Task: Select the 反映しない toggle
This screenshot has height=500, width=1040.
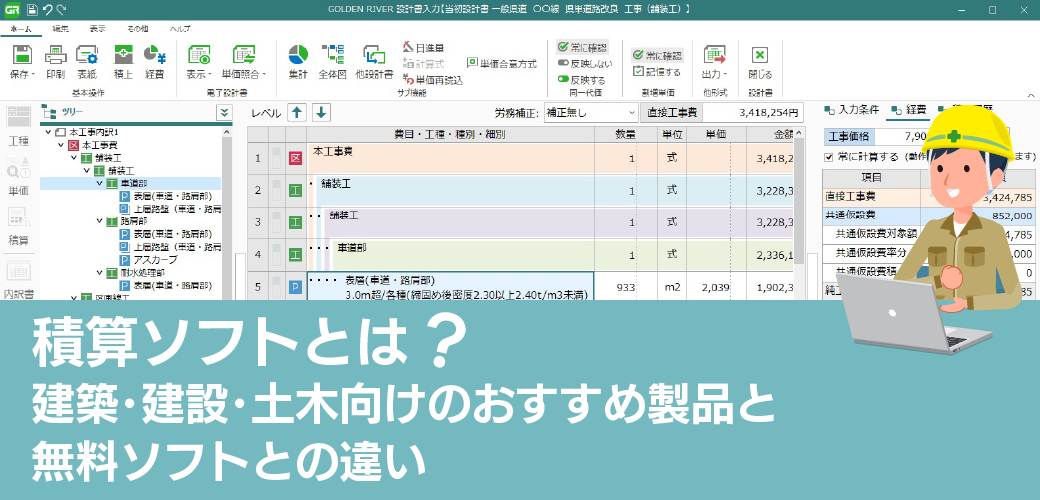Action: 584,64
